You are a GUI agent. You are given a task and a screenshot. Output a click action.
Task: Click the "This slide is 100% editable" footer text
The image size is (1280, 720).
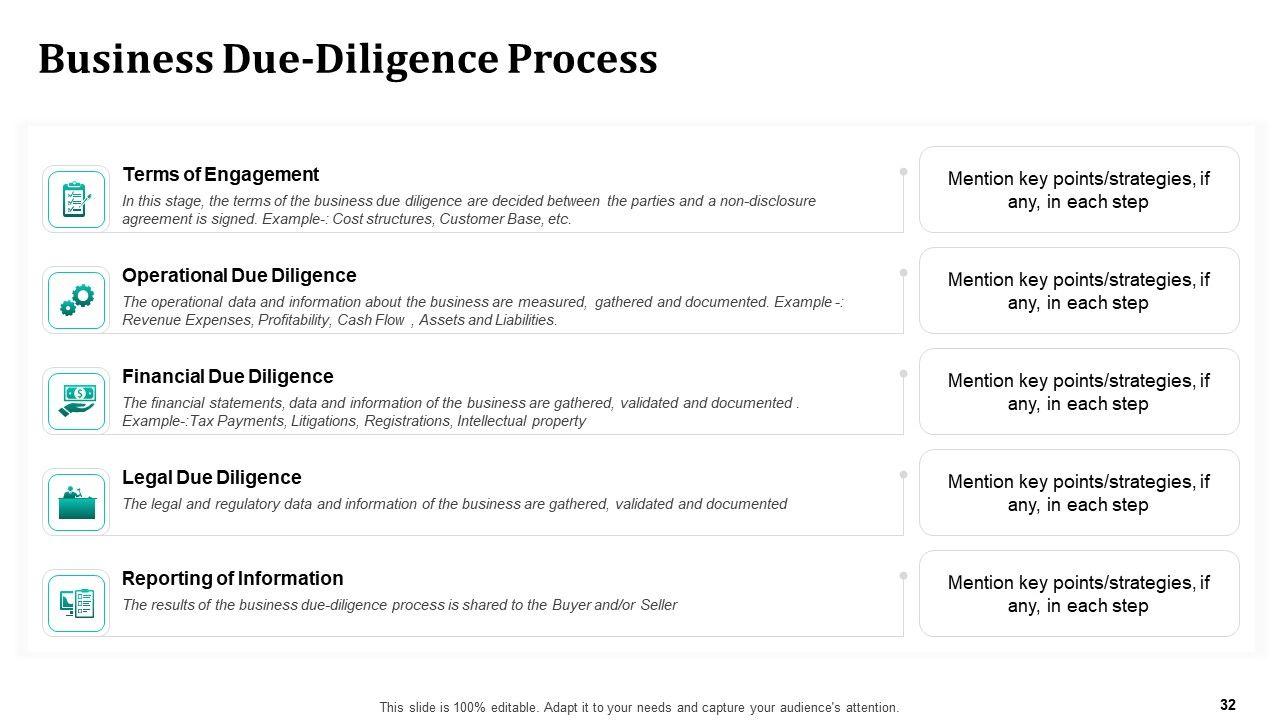click(639, 707)
